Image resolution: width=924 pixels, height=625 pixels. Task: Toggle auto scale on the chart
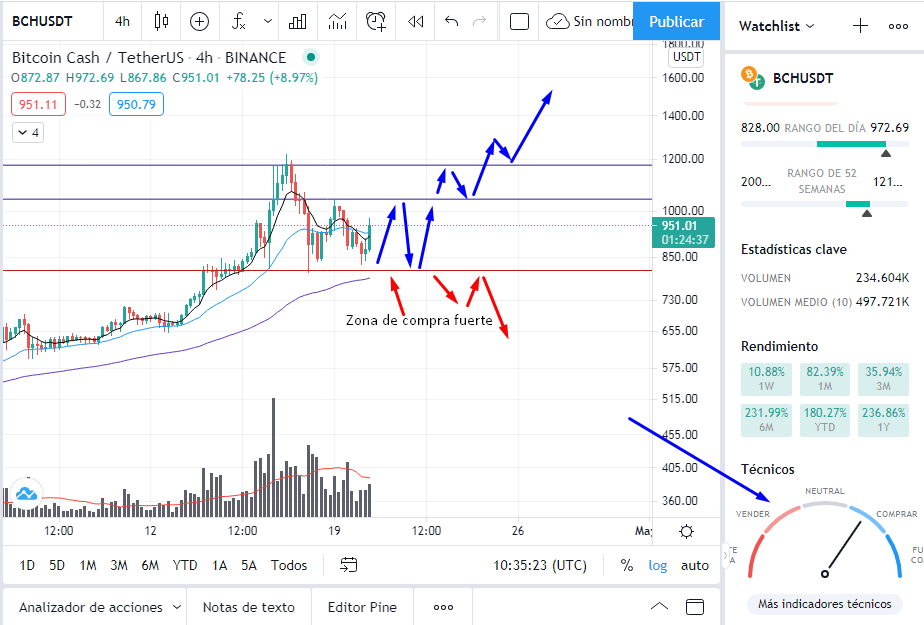tap(695, 566)
